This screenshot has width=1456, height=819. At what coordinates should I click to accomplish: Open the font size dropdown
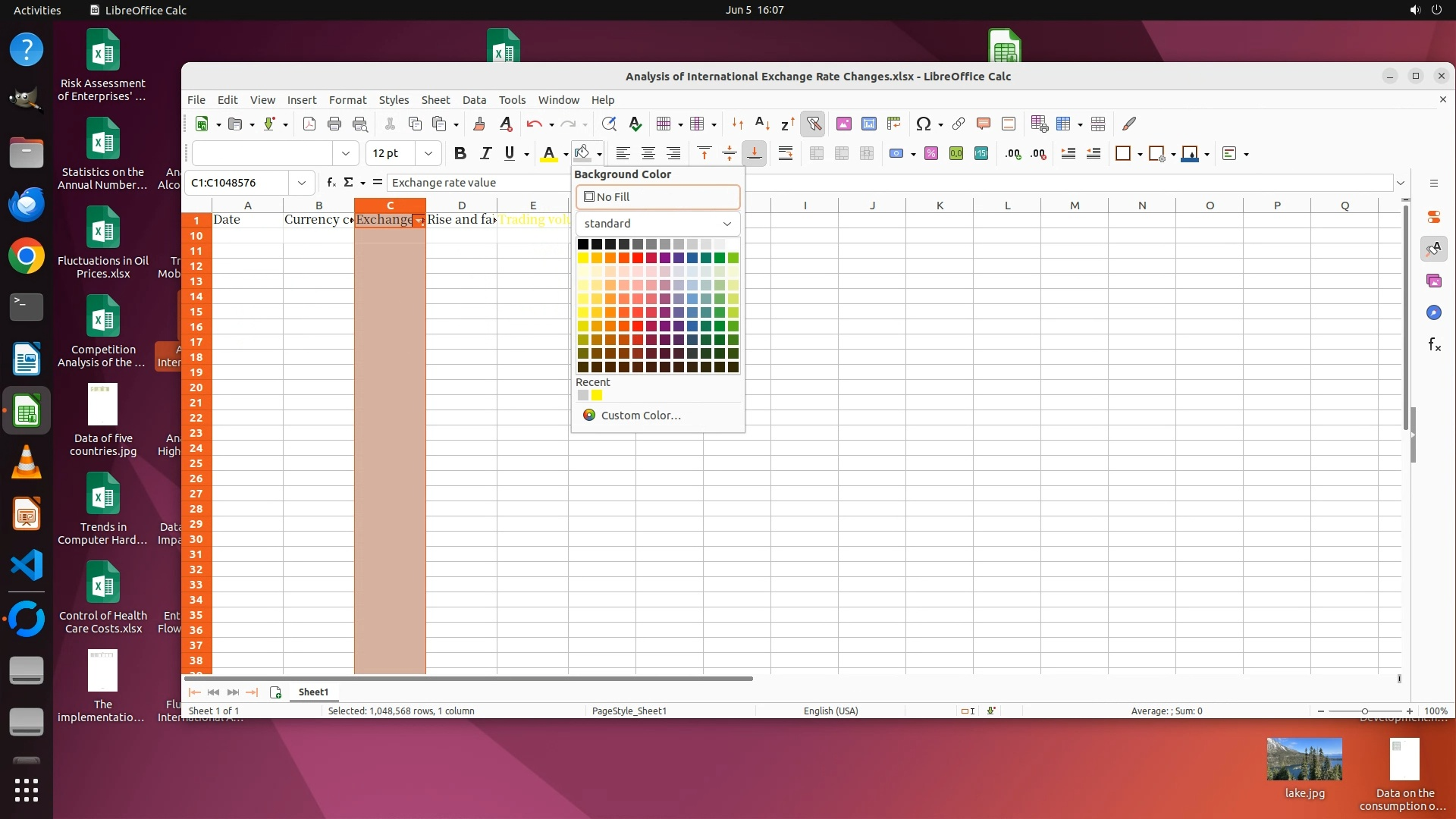[428, 153]
